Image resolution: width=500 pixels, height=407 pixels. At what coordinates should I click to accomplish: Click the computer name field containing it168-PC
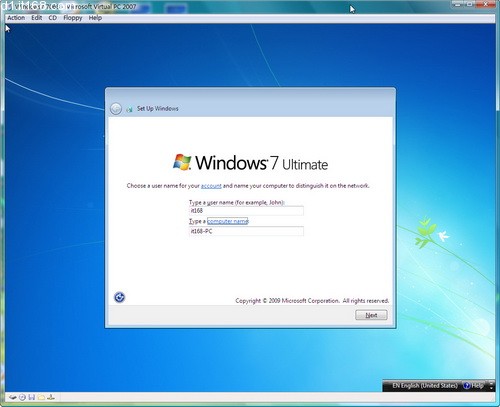(x=246, y=231)
